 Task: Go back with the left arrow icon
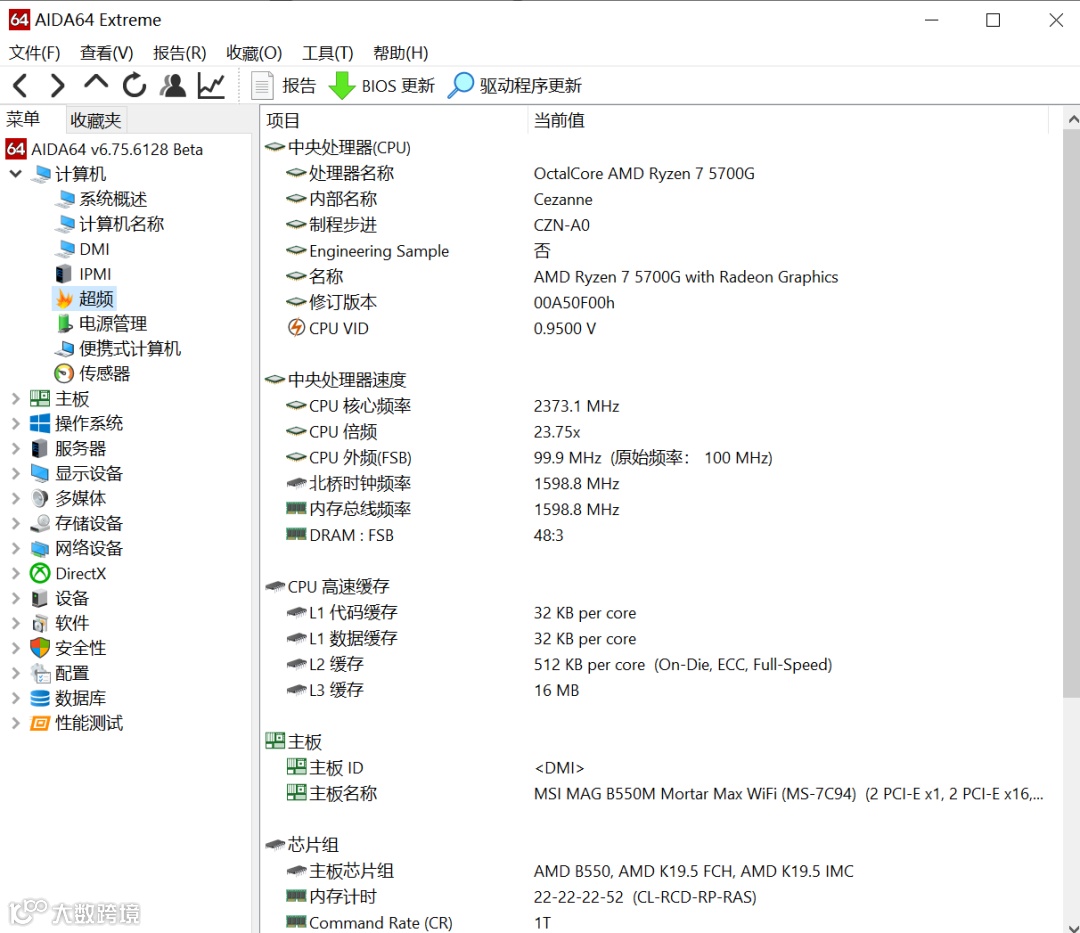pyautogui.click(x=20, y=85)
